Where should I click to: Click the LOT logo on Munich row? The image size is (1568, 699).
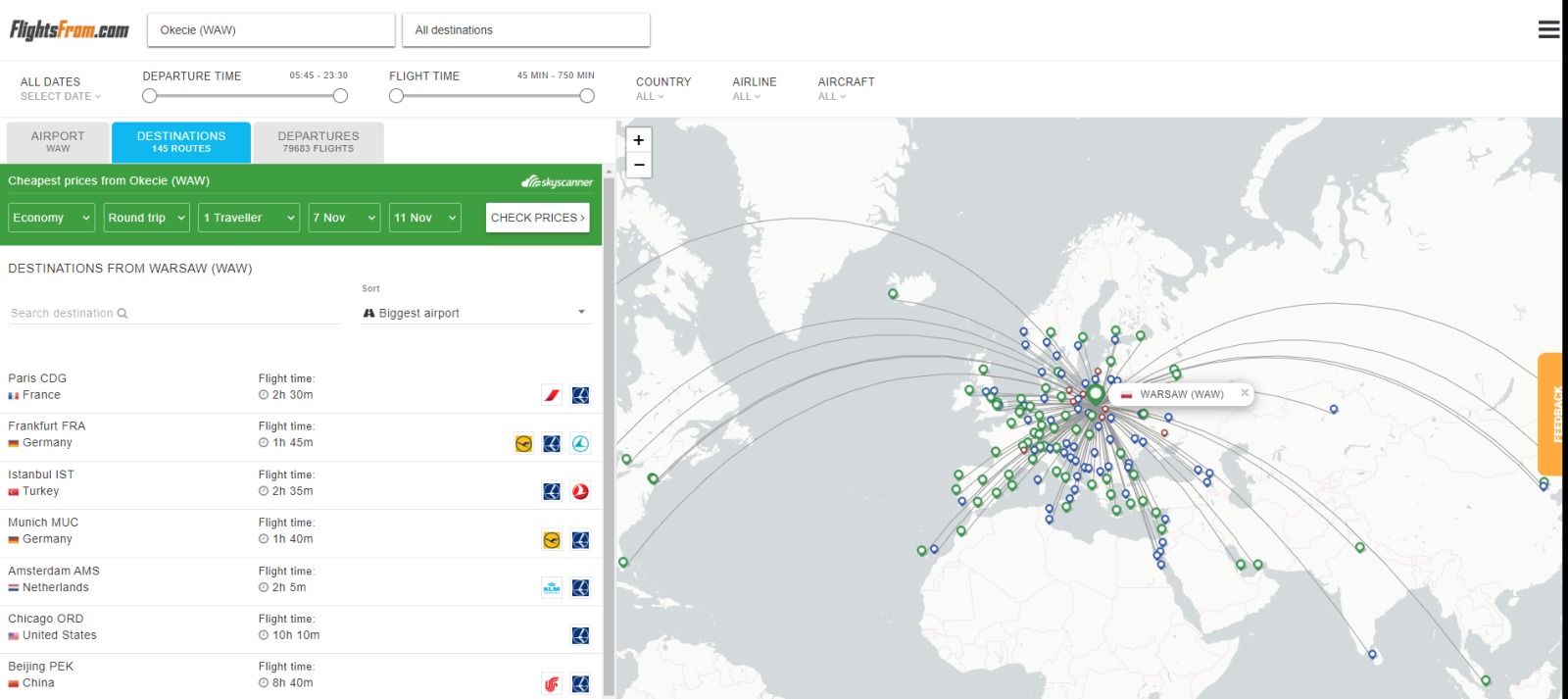[580, 539]
